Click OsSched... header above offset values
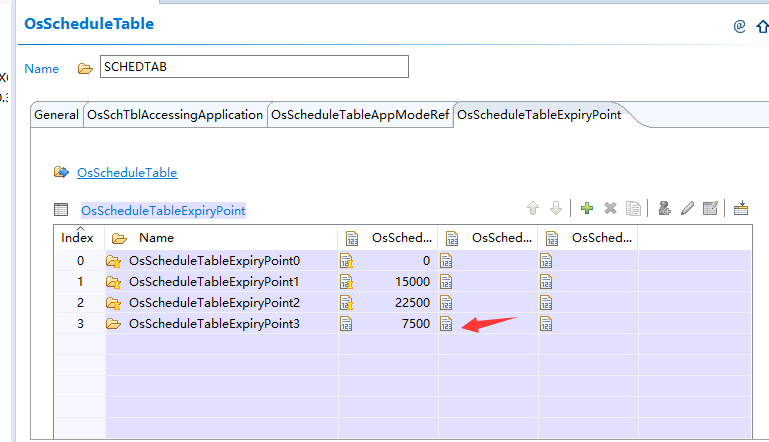 pyautogui.click(x=388, y=238)
